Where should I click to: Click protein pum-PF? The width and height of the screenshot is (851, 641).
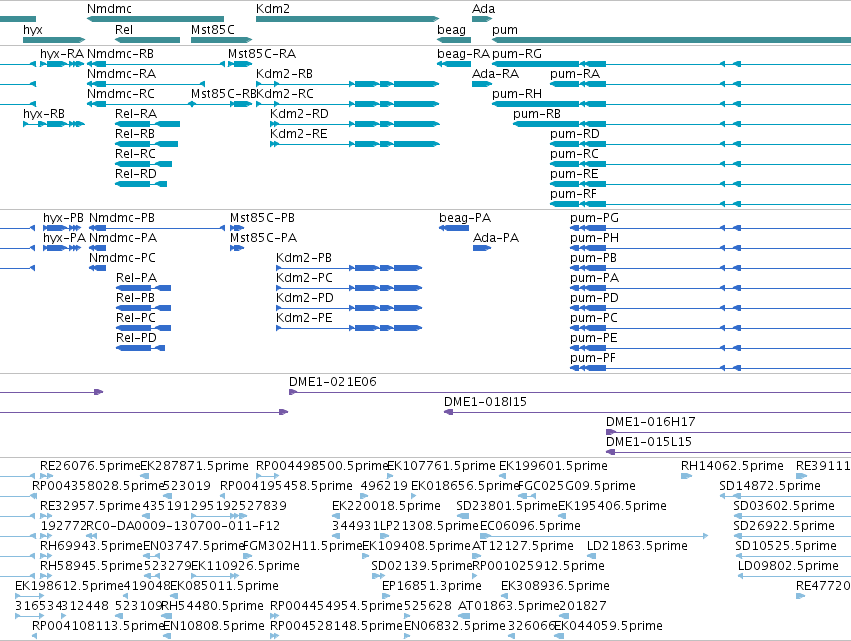coord(593,359)
